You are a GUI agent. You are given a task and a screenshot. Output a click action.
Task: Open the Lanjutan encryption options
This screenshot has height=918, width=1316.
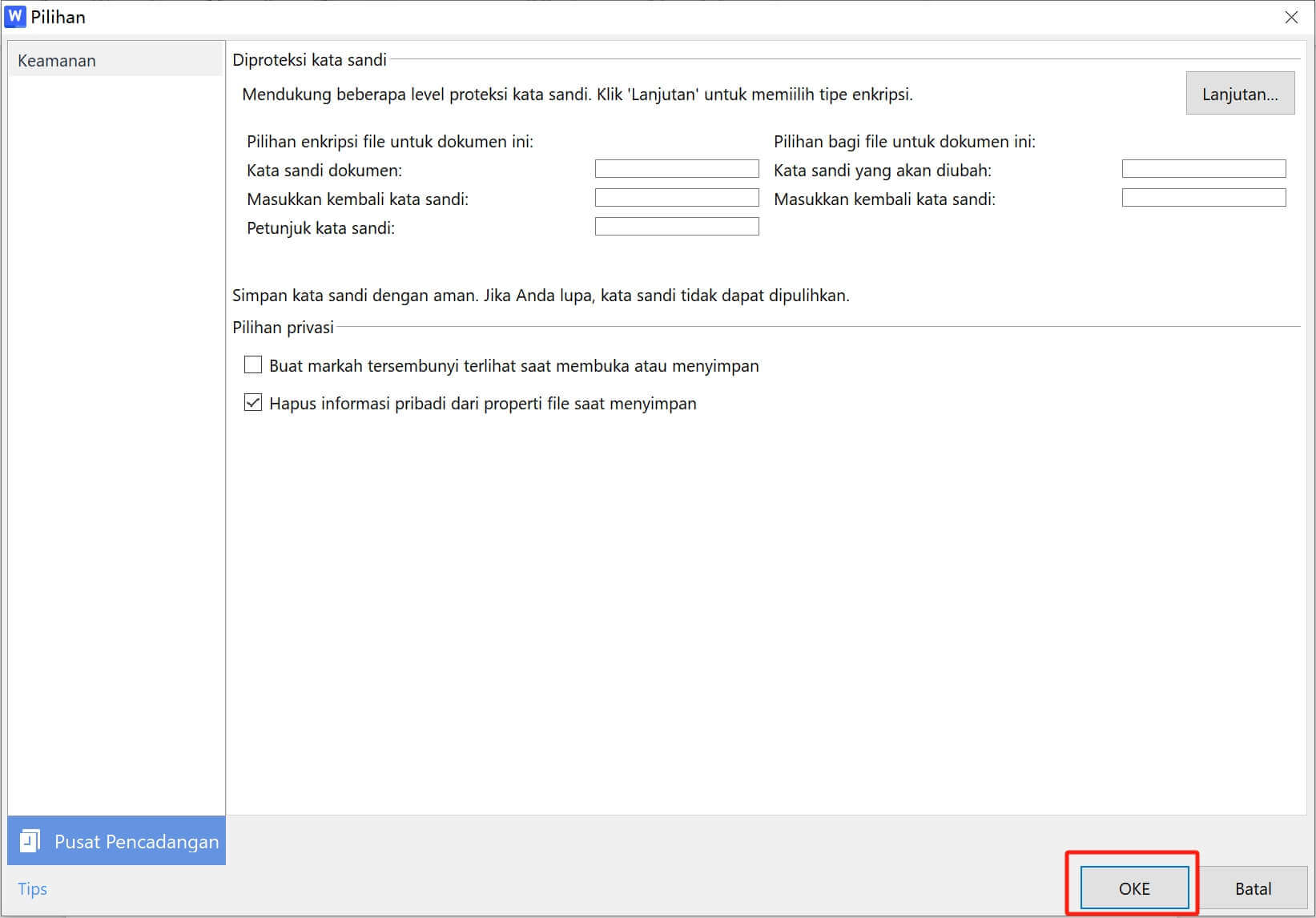coord(1239,93)
